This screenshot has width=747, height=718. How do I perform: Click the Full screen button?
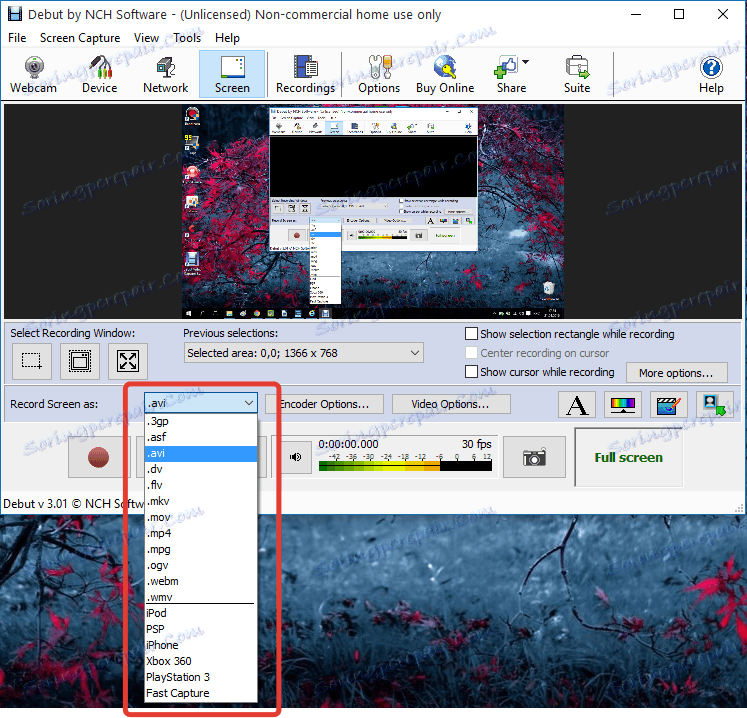[628, 457]
